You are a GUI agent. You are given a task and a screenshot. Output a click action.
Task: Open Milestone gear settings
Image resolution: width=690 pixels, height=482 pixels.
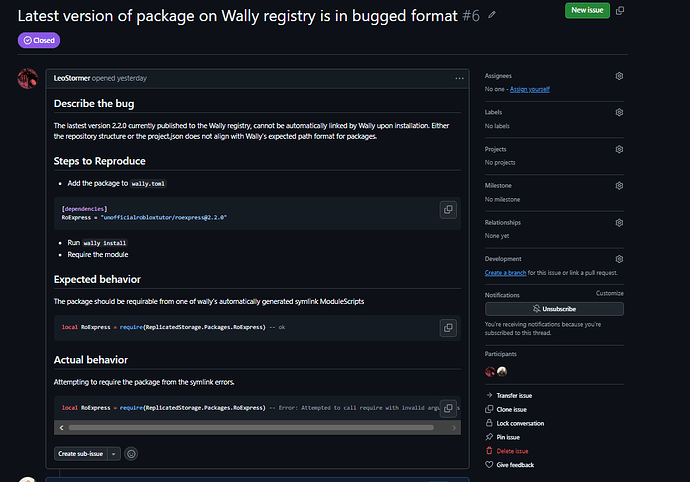[x=619, y=186]
